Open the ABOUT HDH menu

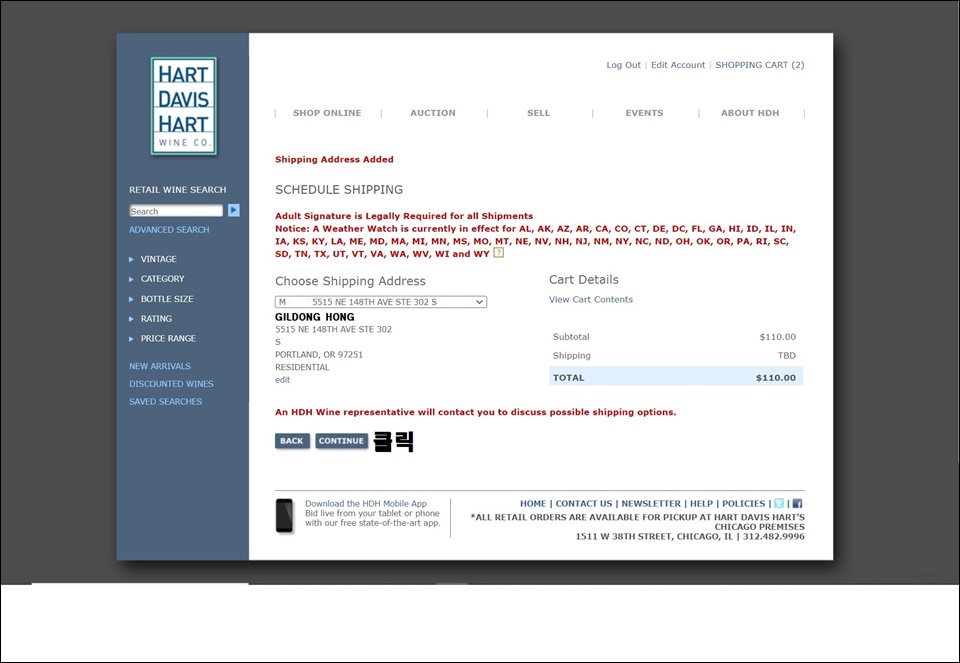[x=750, y=113]
